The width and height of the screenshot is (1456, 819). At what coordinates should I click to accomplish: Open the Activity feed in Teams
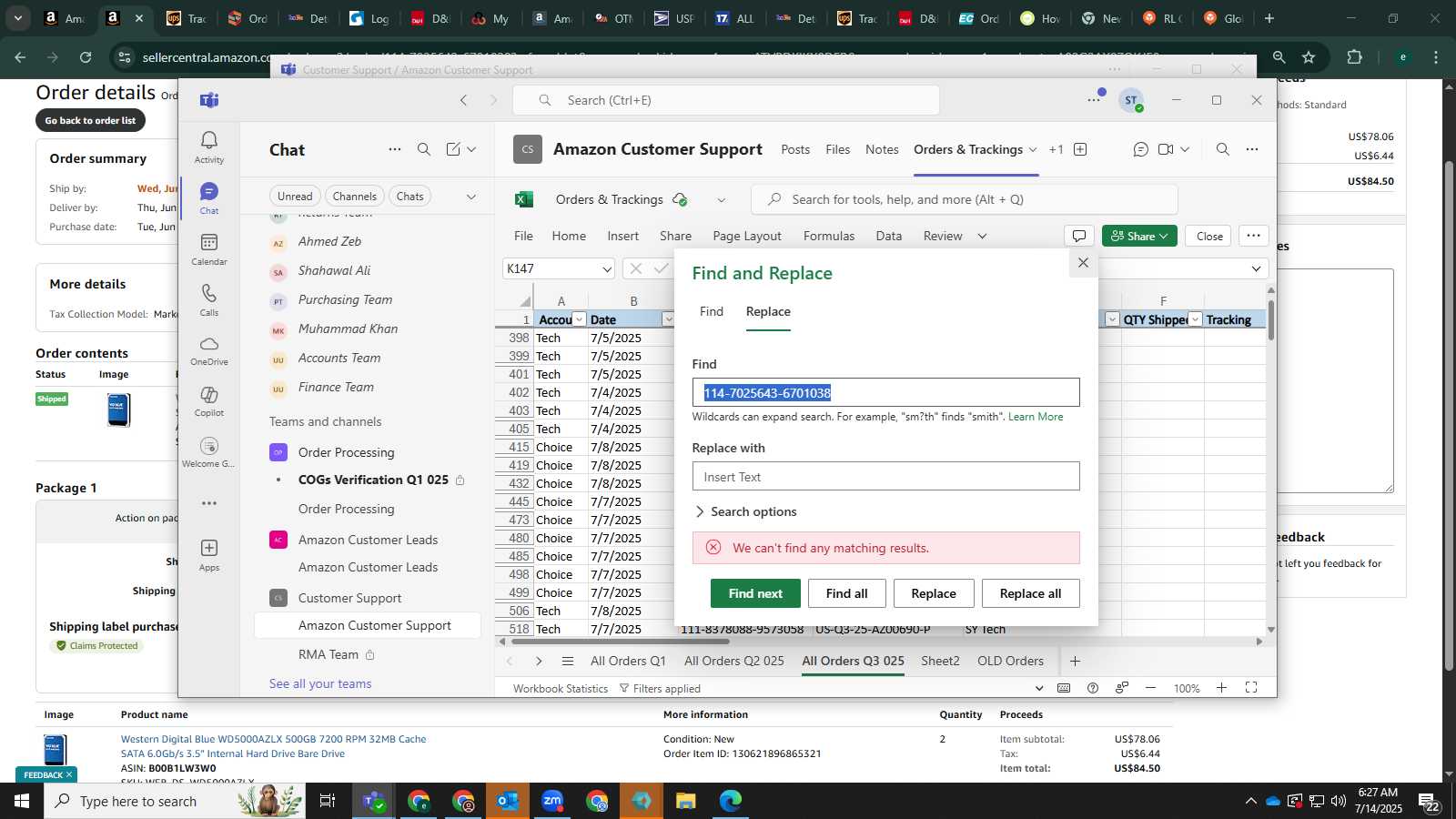(209, 147)
